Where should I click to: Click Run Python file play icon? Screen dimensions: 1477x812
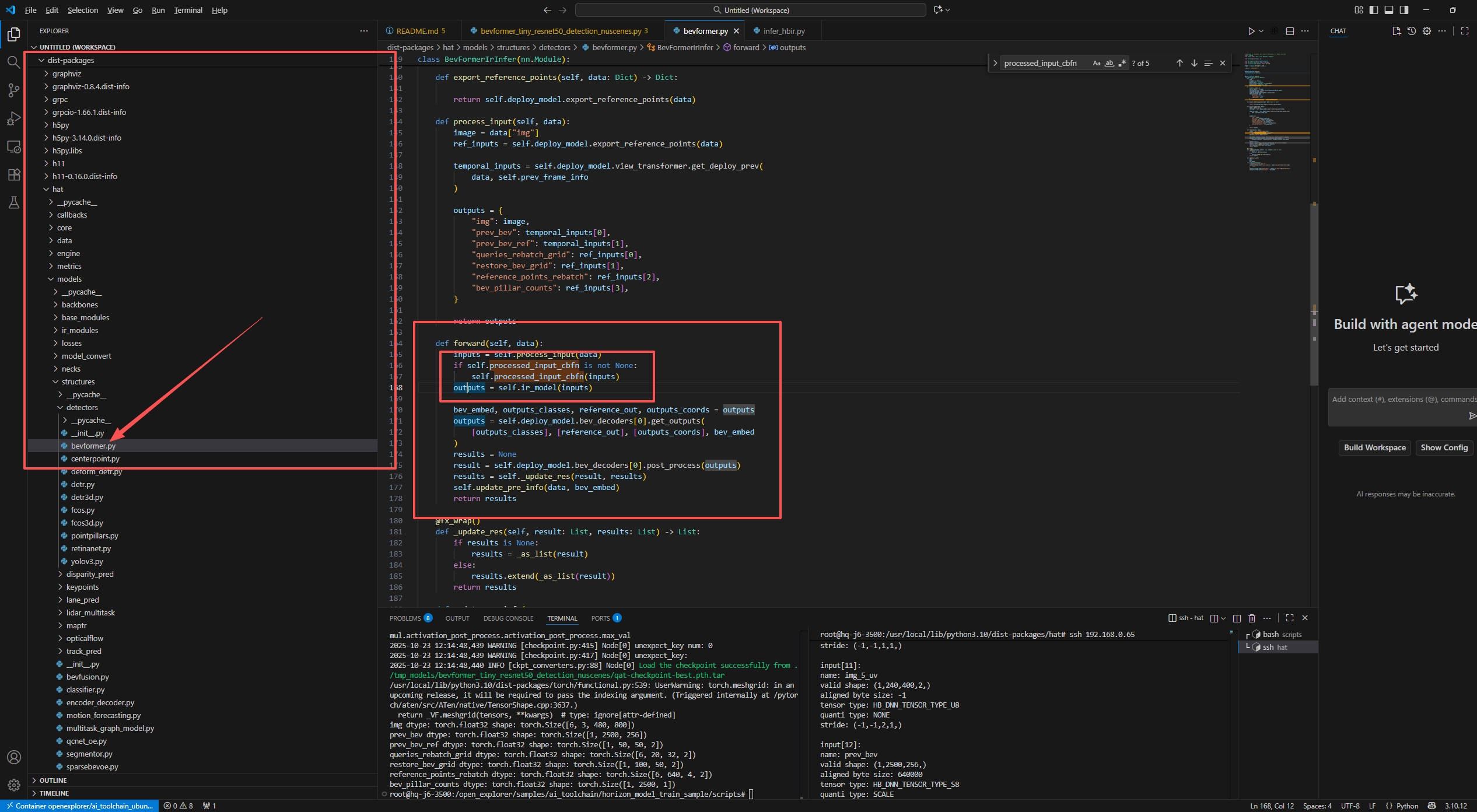click(x=1251, y=31)
